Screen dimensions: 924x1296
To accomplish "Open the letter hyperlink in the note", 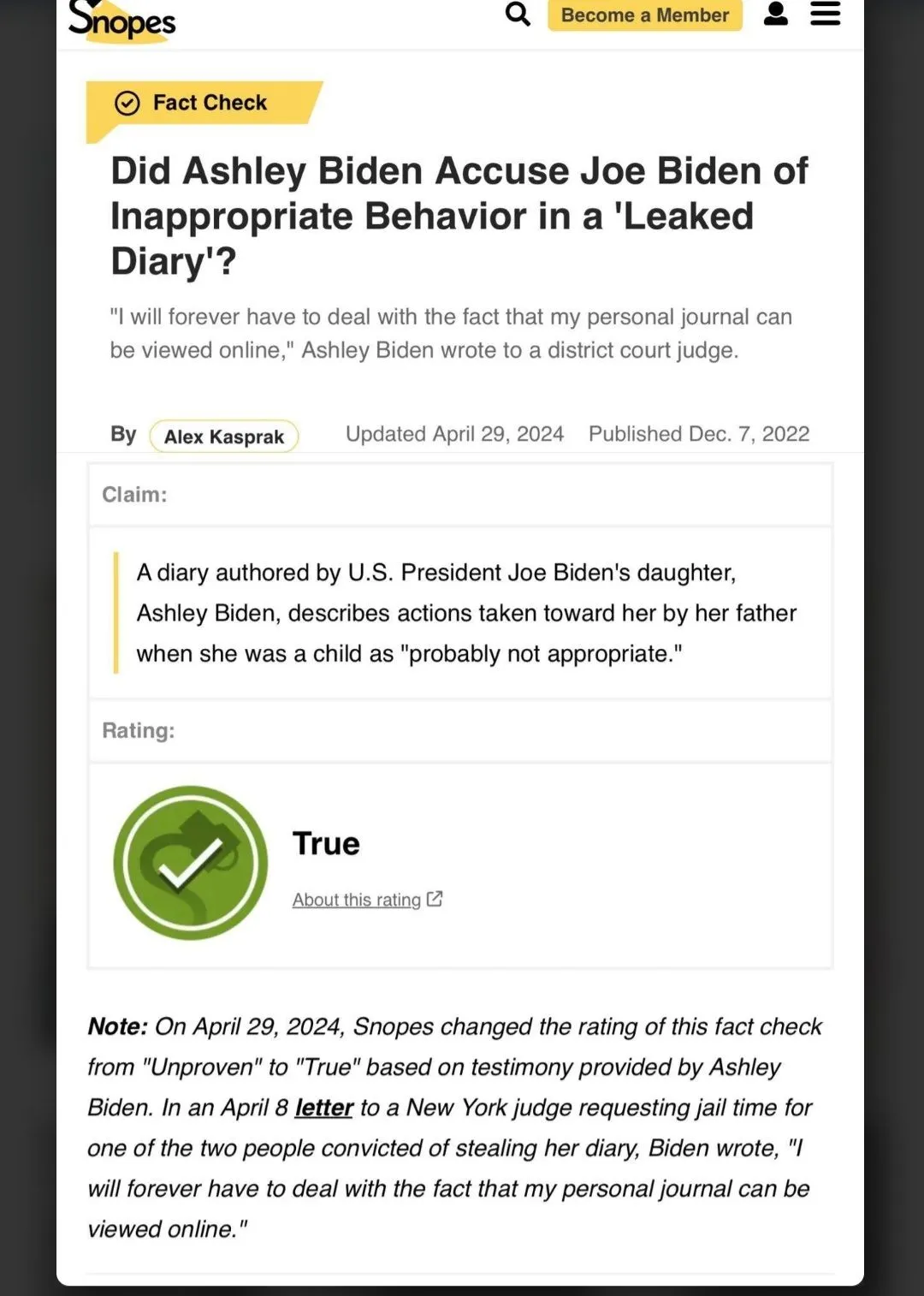I will 323,1108.
